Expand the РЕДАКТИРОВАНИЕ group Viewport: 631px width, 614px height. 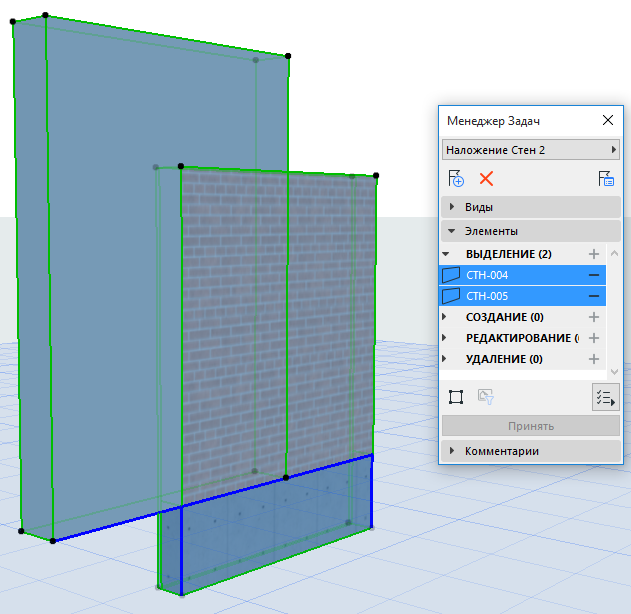click(x=447, y=338)
